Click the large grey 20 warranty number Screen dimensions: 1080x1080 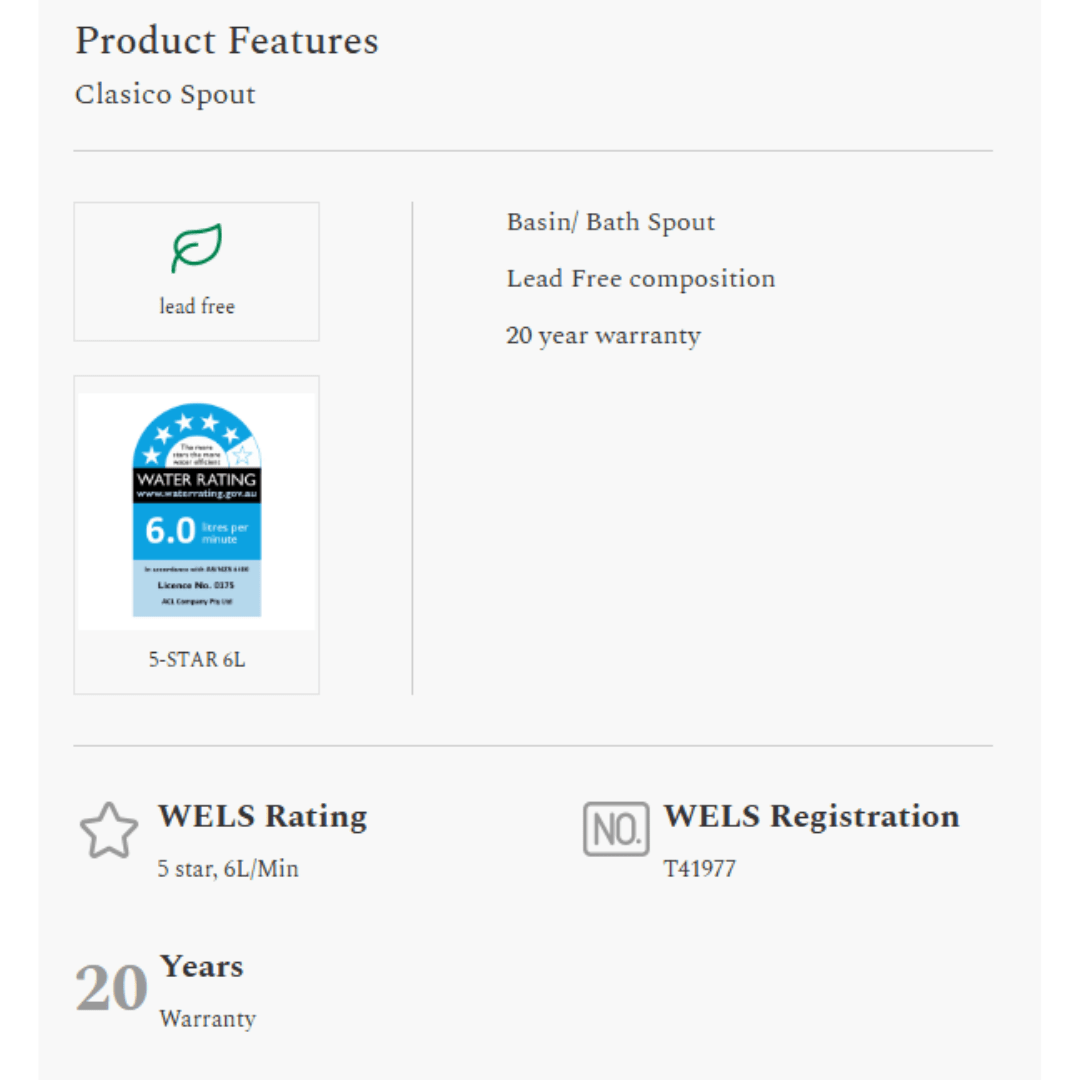[x=111, y=989]
